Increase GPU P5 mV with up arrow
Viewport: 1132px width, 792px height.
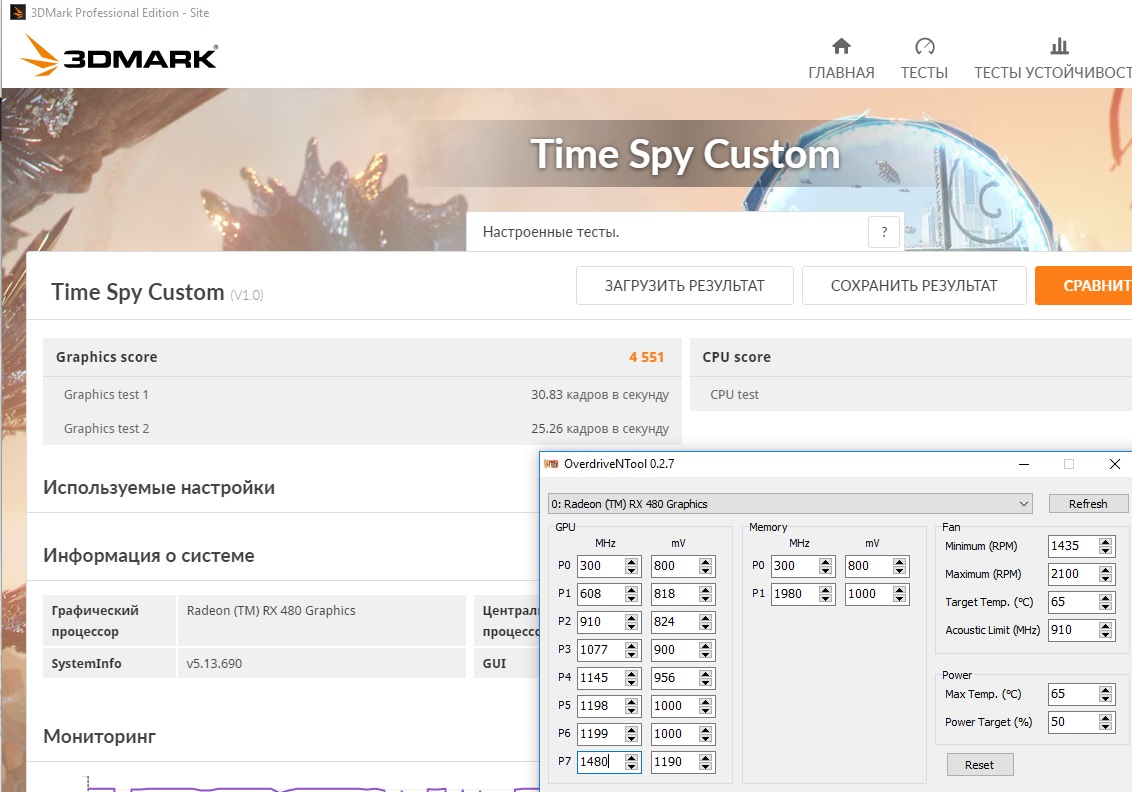pos(705,701)
